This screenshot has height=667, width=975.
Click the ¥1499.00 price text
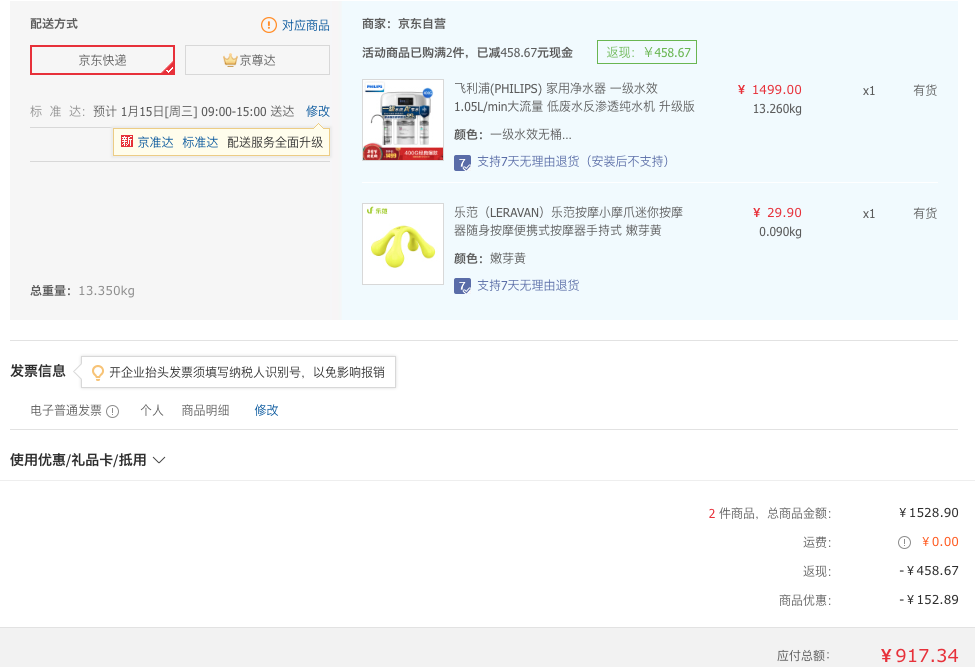point(769,90)
